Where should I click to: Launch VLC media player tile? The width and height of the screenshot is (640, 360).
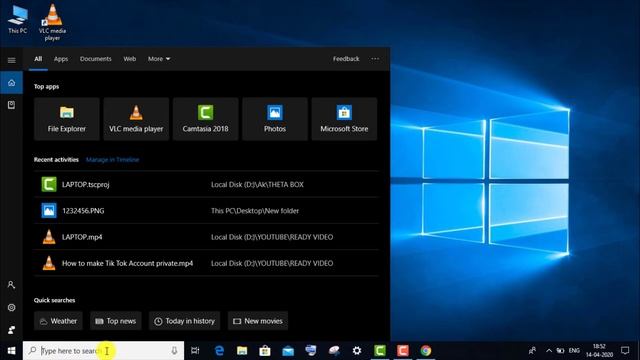point(136,119)
